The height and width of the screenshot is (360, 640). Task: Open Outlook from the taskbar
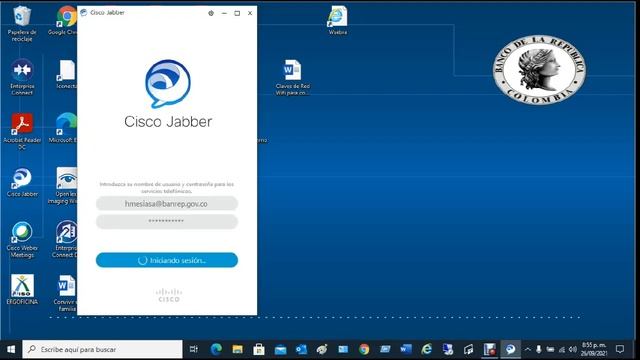pos(301,349)
